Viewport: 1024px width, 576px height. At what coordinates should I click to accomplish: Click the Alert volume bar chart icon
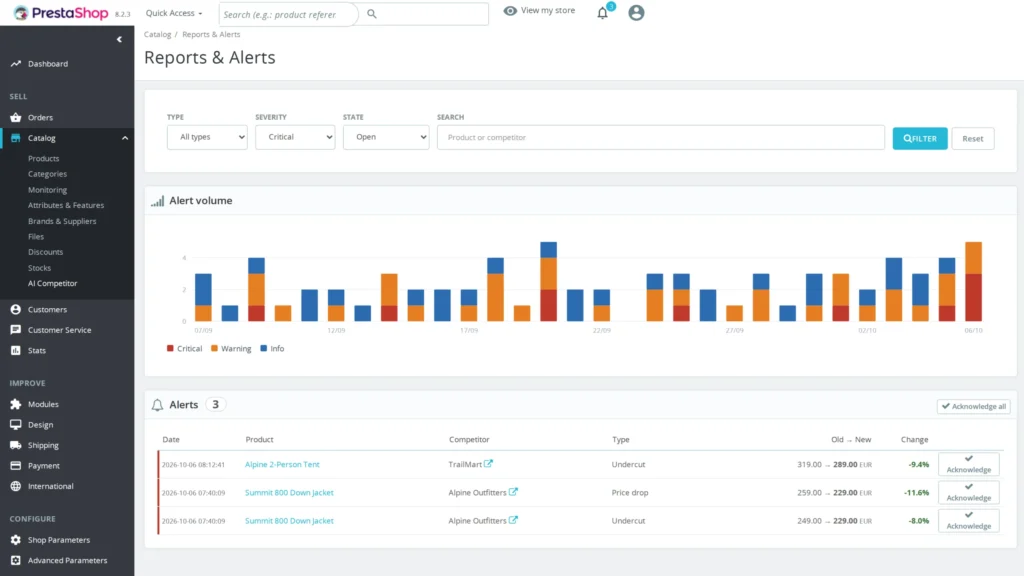click(x=157, y=201)
